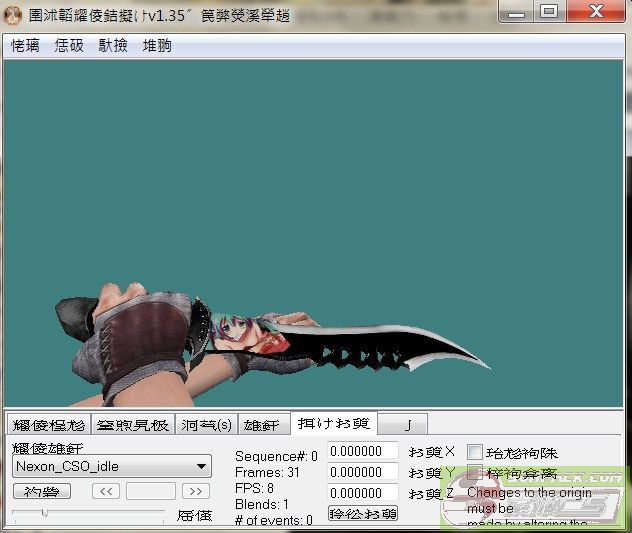Click the button directly below the sequence dropdown
632x533 pixels.
coord(41,491)
